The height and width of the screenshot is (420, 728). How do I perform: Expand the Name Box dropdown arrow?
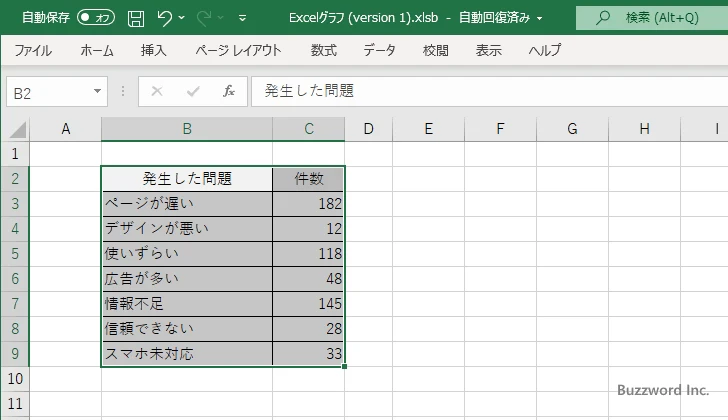click(x=98, y=91)
